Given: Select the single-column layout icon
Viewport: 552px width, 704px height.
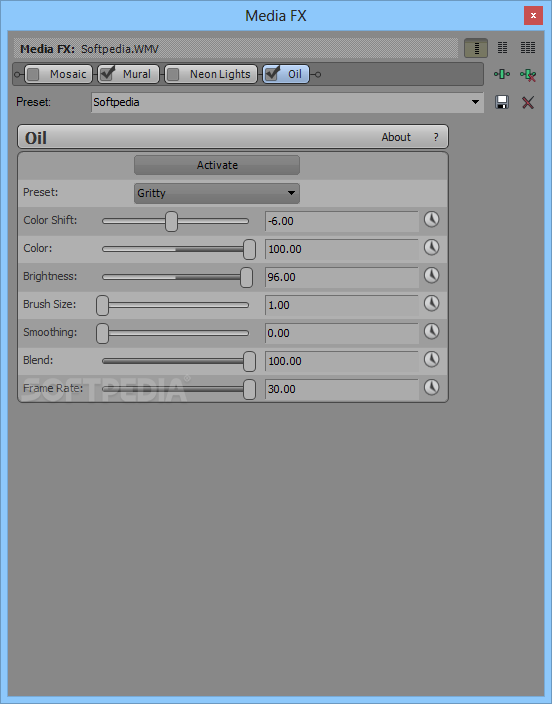Looking at the screenshot, I should pos(476,48).
